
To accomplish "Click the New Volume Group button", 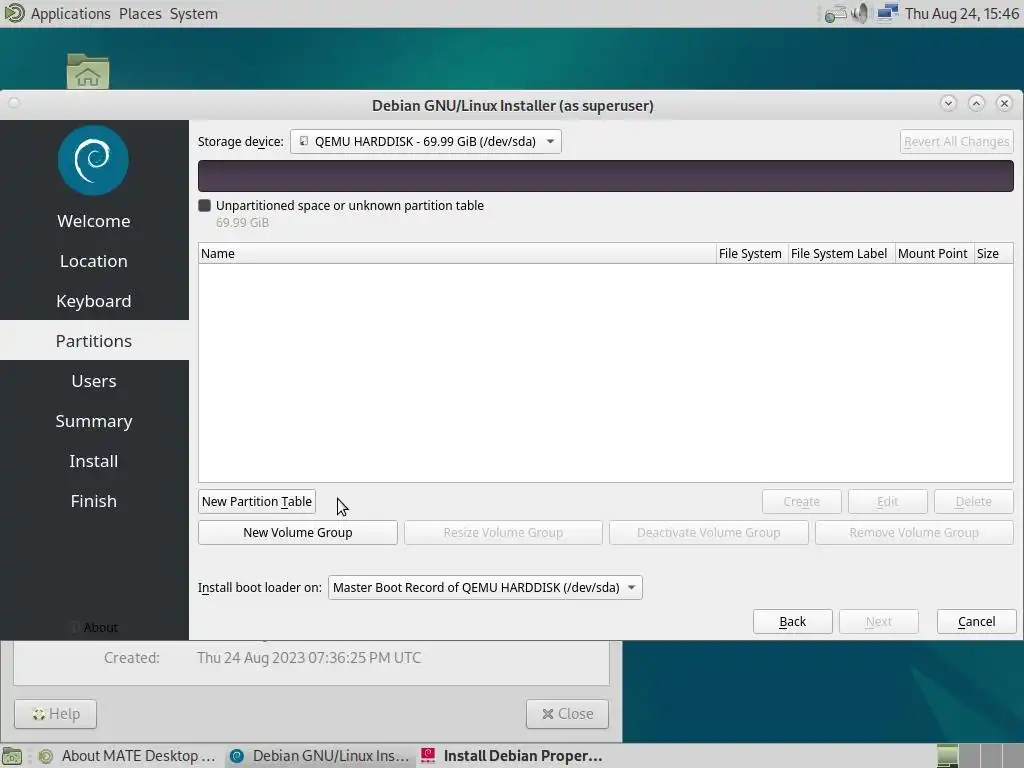I will pos(298,532).
